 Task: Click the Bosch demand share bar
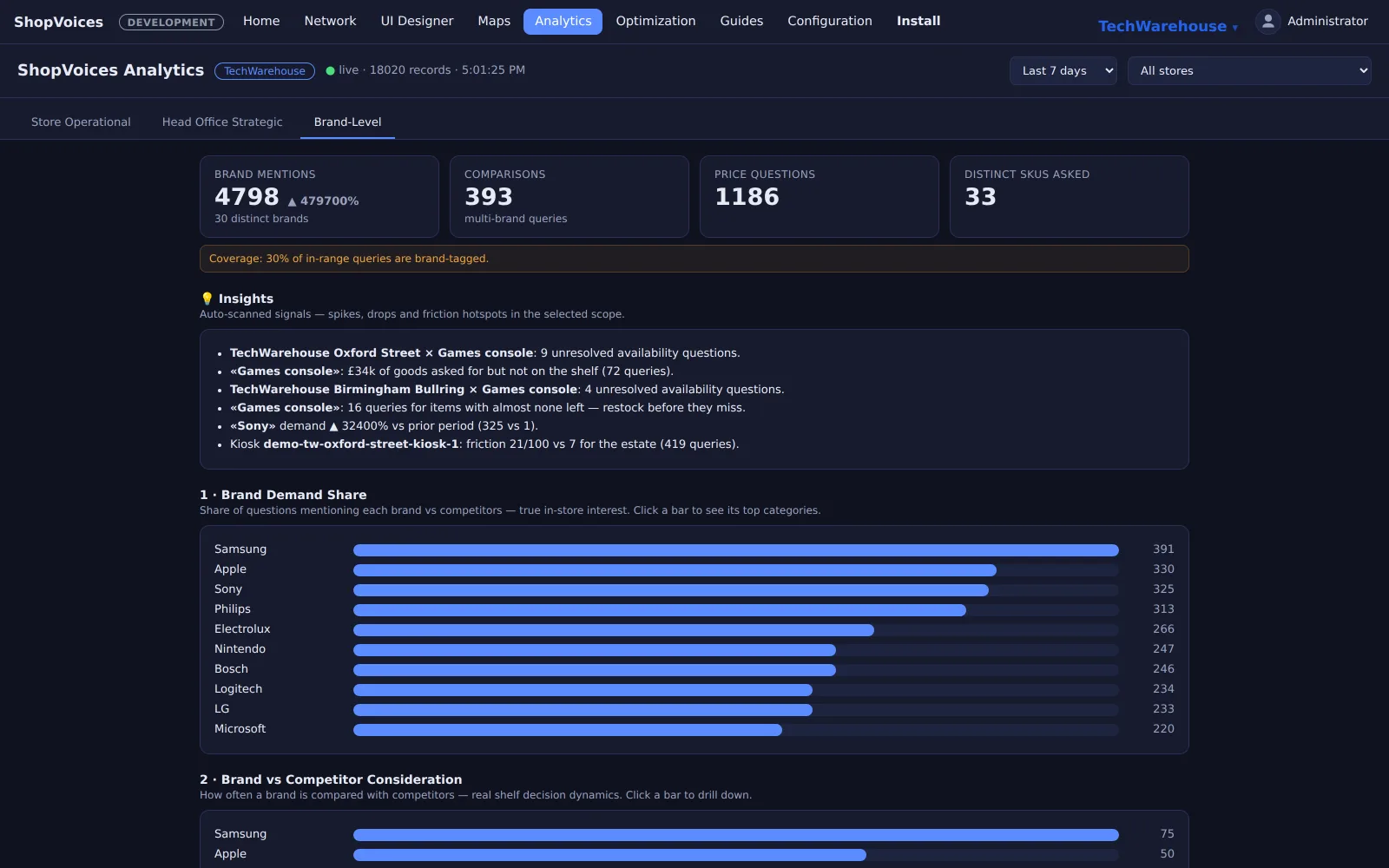[x=595, y=670]
